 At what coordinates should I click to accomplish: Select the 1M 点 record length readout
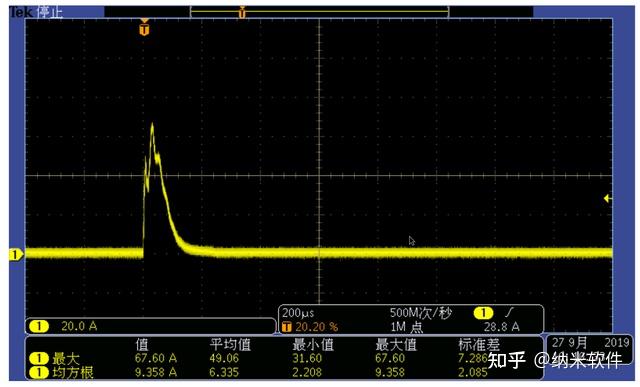click(x=407, y=327)
